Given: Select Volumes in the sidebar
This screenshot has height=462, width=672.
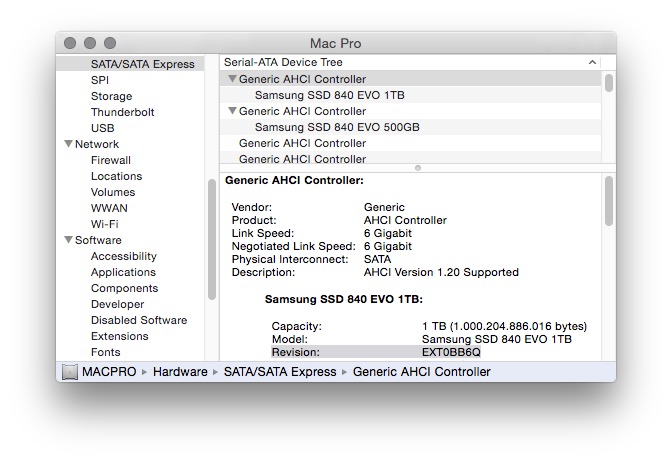Looking at the screenshot, I should 113,192.
